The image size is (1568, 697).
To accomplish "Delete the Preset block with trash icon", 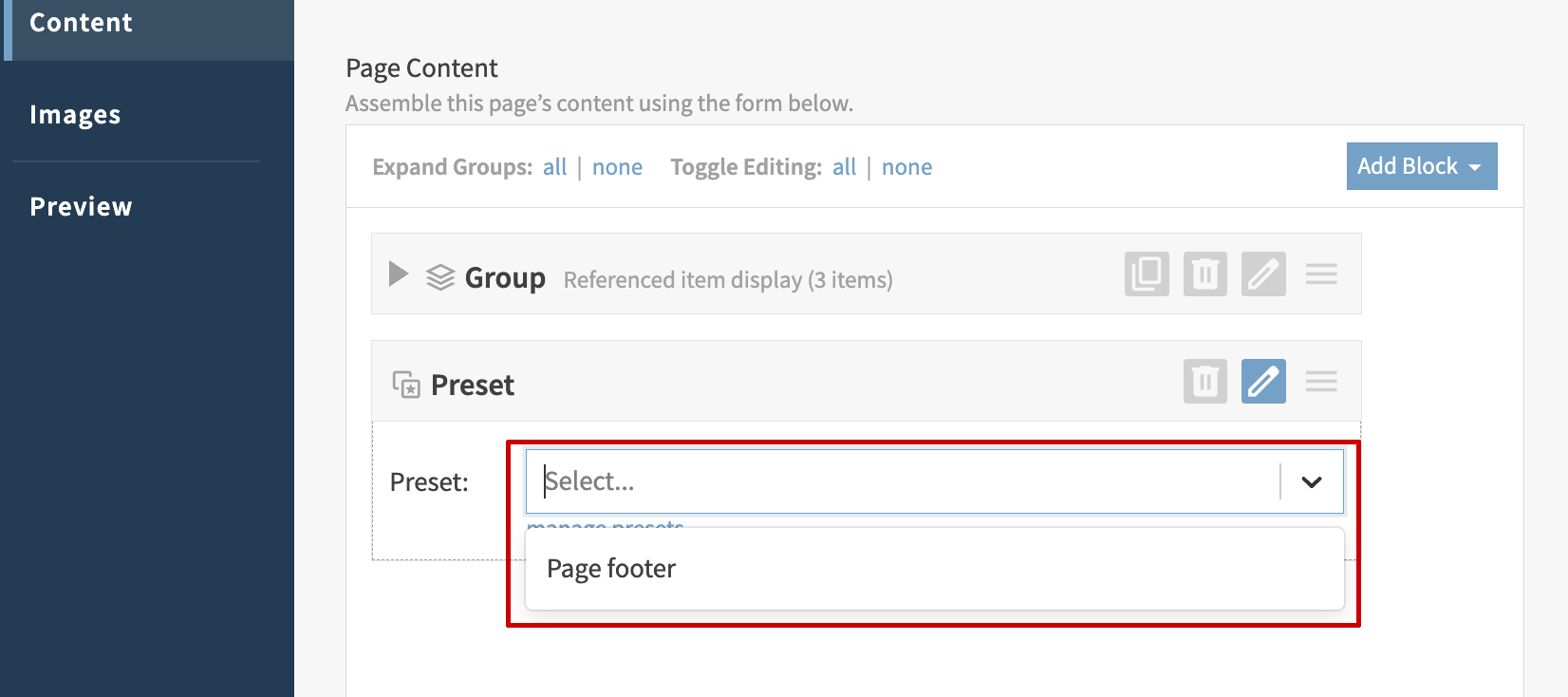I will 1204,382.
